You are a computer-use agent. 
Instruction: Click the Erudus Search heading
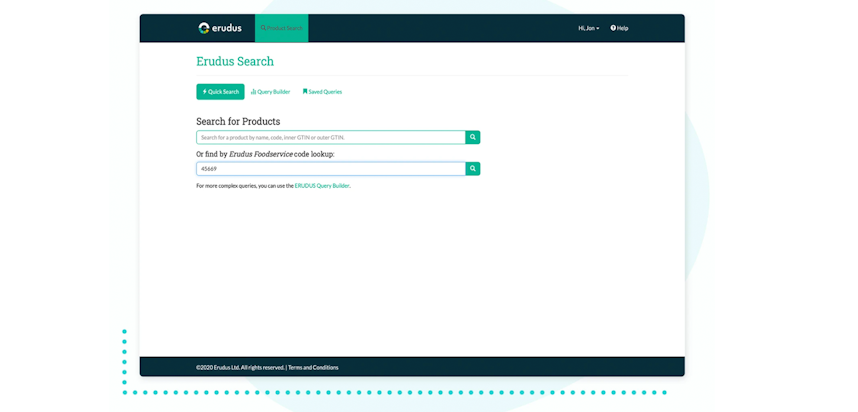pos(235,61)
